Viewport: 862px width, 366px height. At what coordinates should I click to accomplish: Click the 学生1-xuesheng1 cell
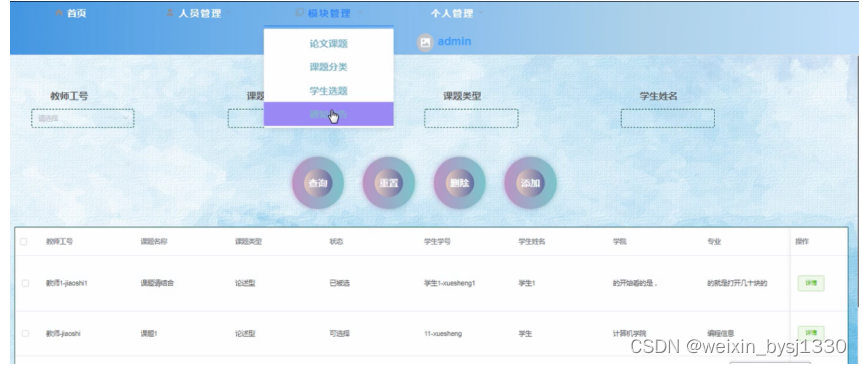tap(450, 284)
